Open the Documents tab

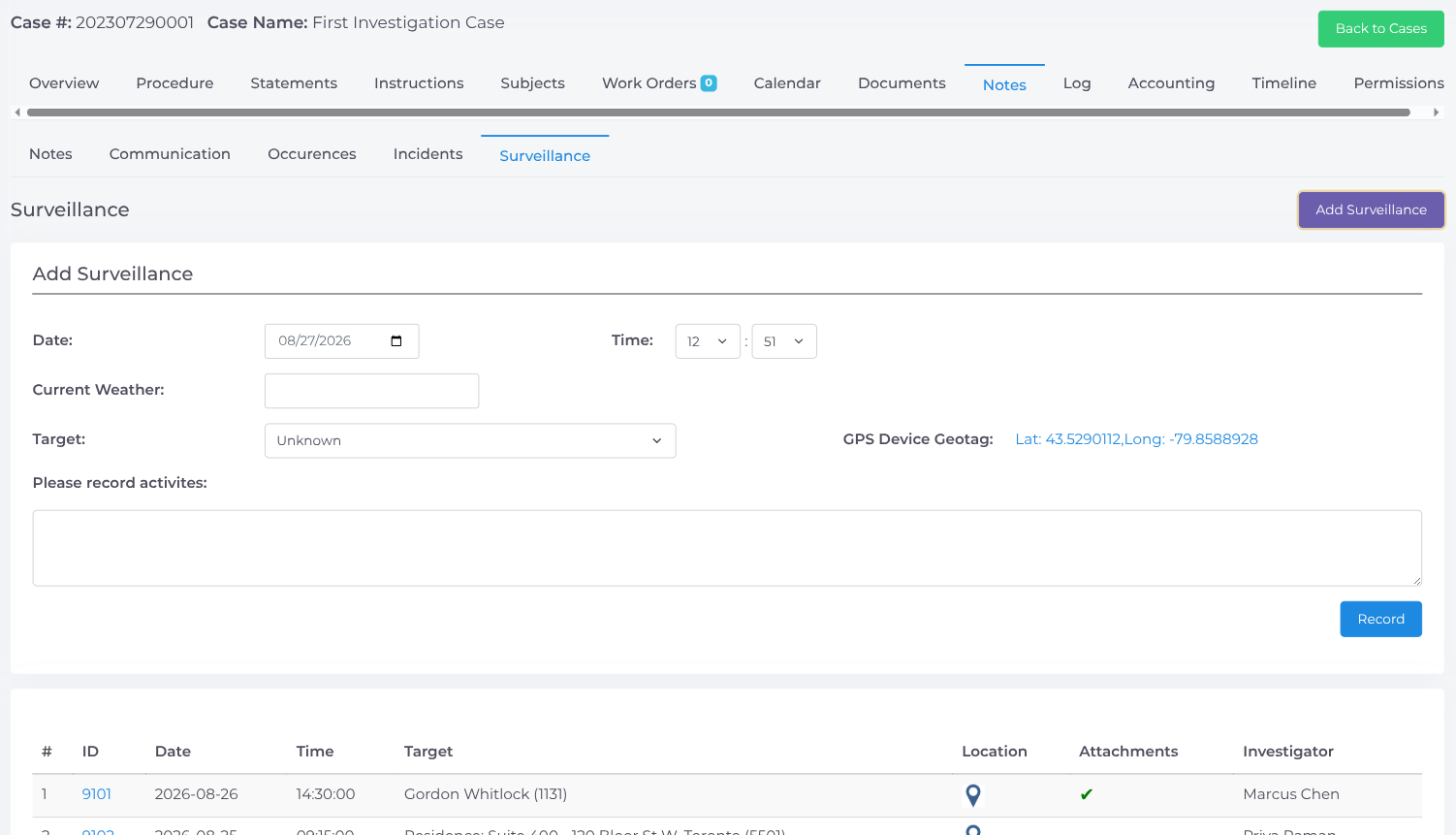point(902,83)
